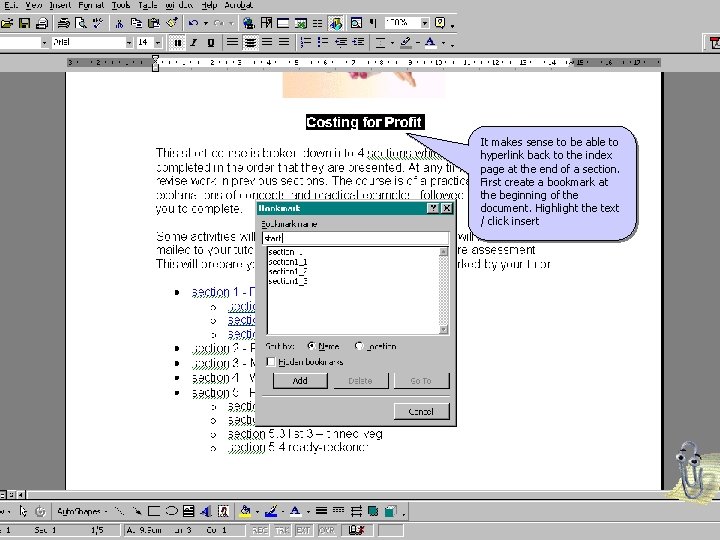This screenshot has height=540, width=720.
Task: Select Sort by Name radio button
Action: (x=311, y=346)
